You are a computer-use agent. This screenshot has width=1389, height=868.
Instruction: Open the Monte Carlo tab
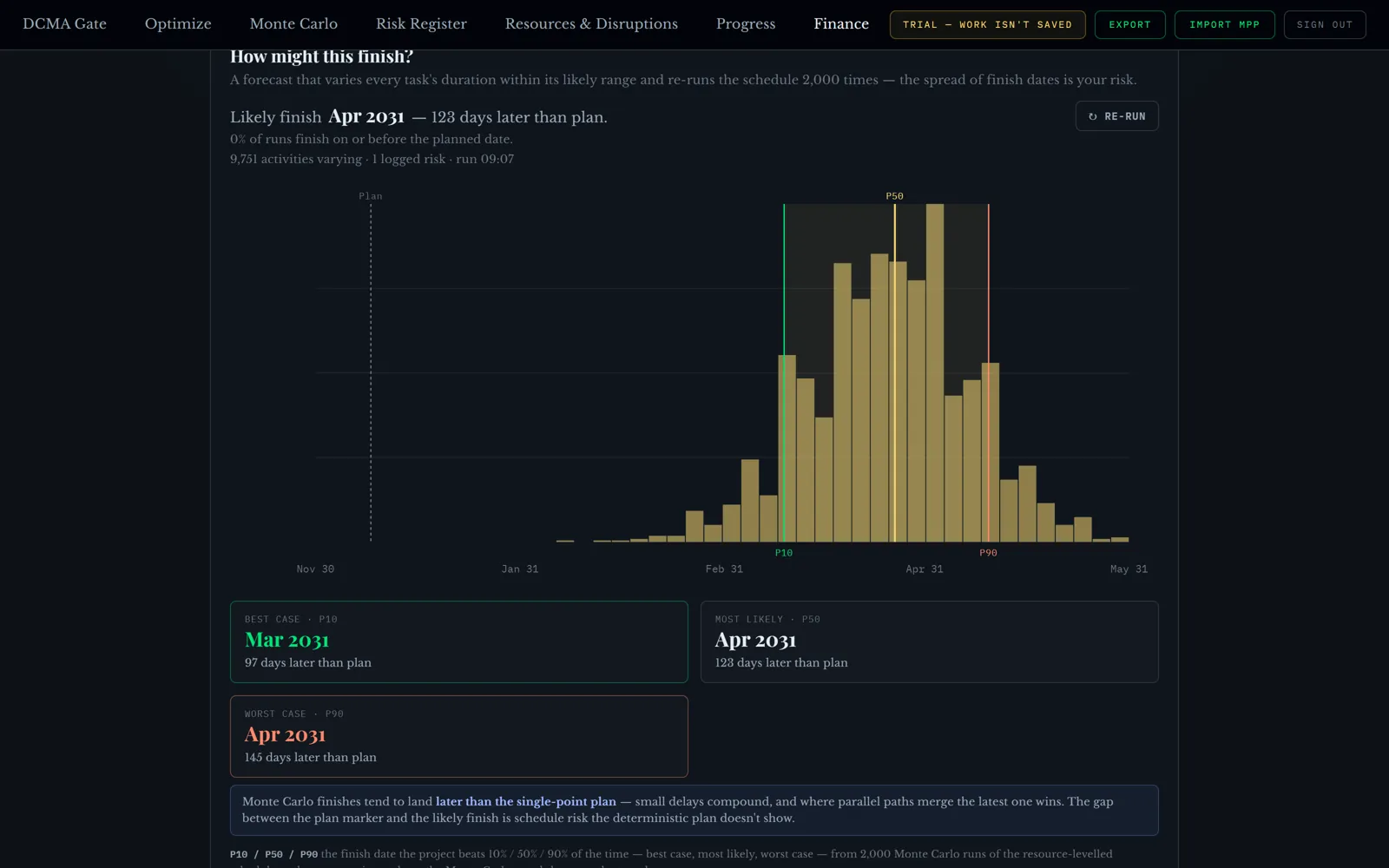click(293, 24)
